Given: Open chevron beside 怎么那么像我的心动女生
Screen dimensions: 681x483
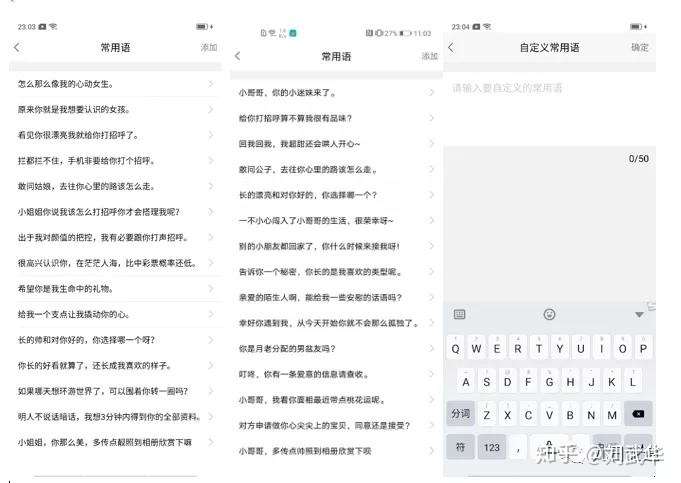Looking at the screenshot, I should (212, 83).
